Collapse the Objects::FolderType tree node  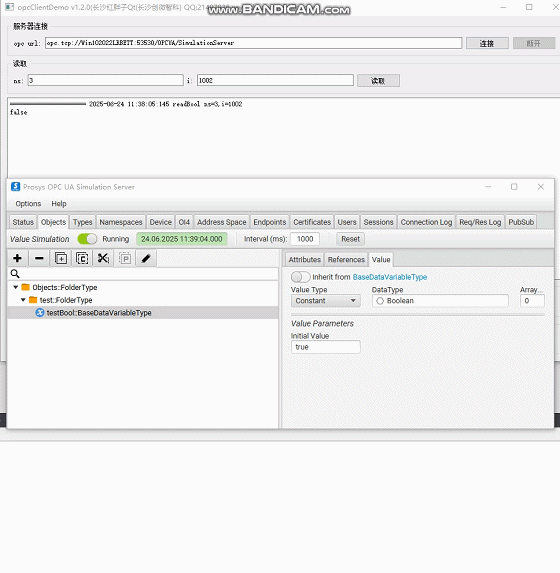click(x=15, y=287)
